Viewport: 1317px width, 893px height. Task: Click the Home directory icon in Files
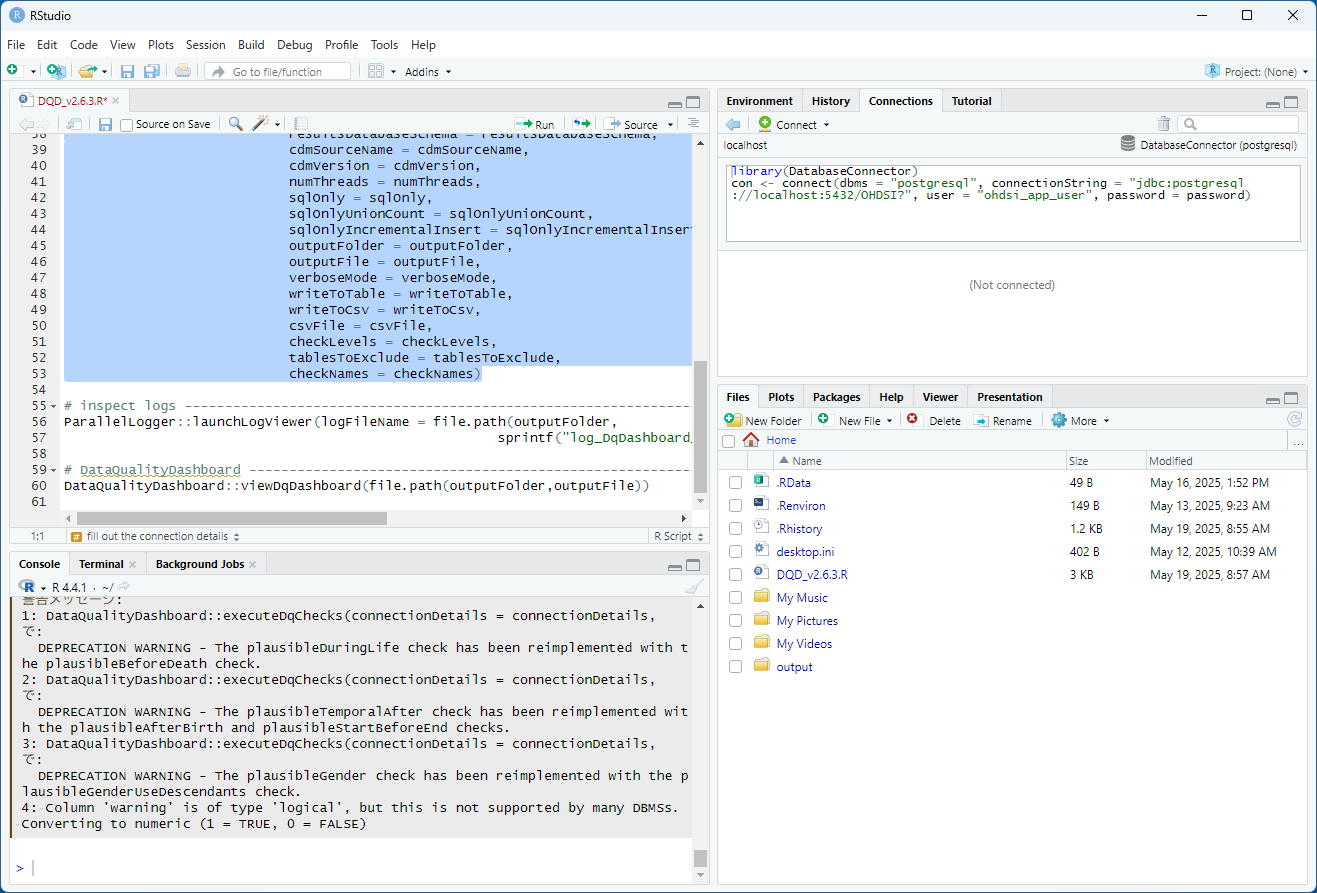click(x=751, y=440)
